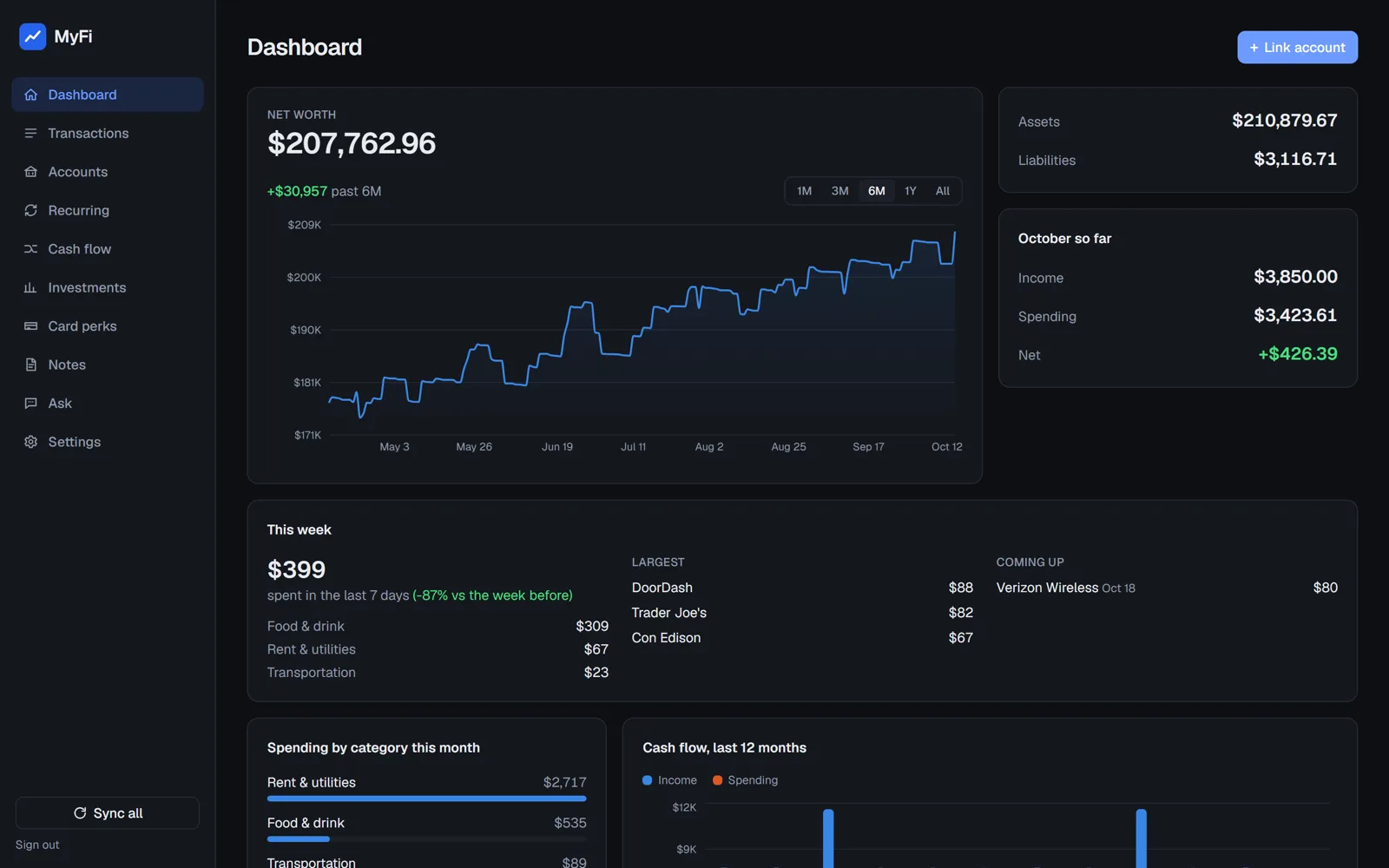Open the Transactions page

click(x=108, y=133)
